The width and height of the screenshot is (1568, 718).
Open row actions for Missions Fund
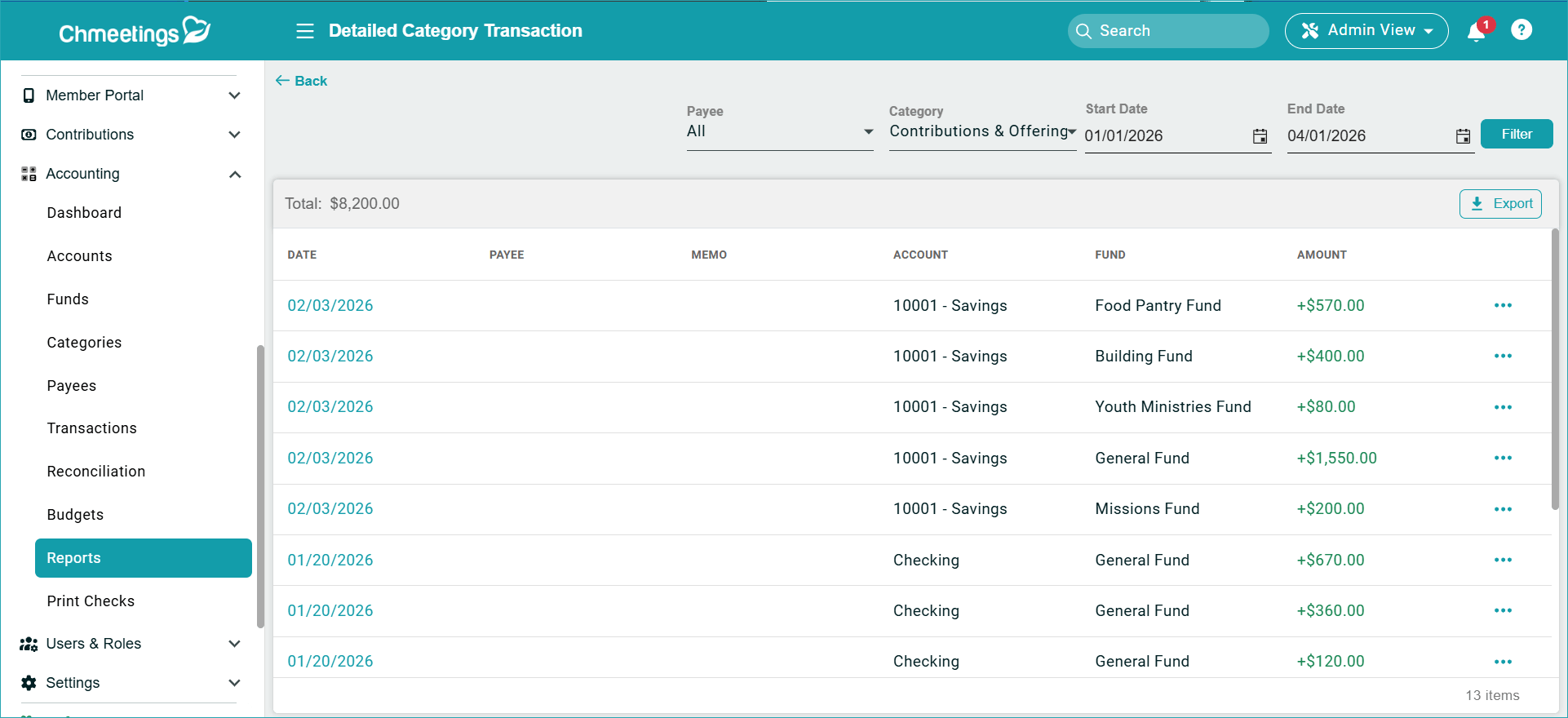(x=1503, y=509)
